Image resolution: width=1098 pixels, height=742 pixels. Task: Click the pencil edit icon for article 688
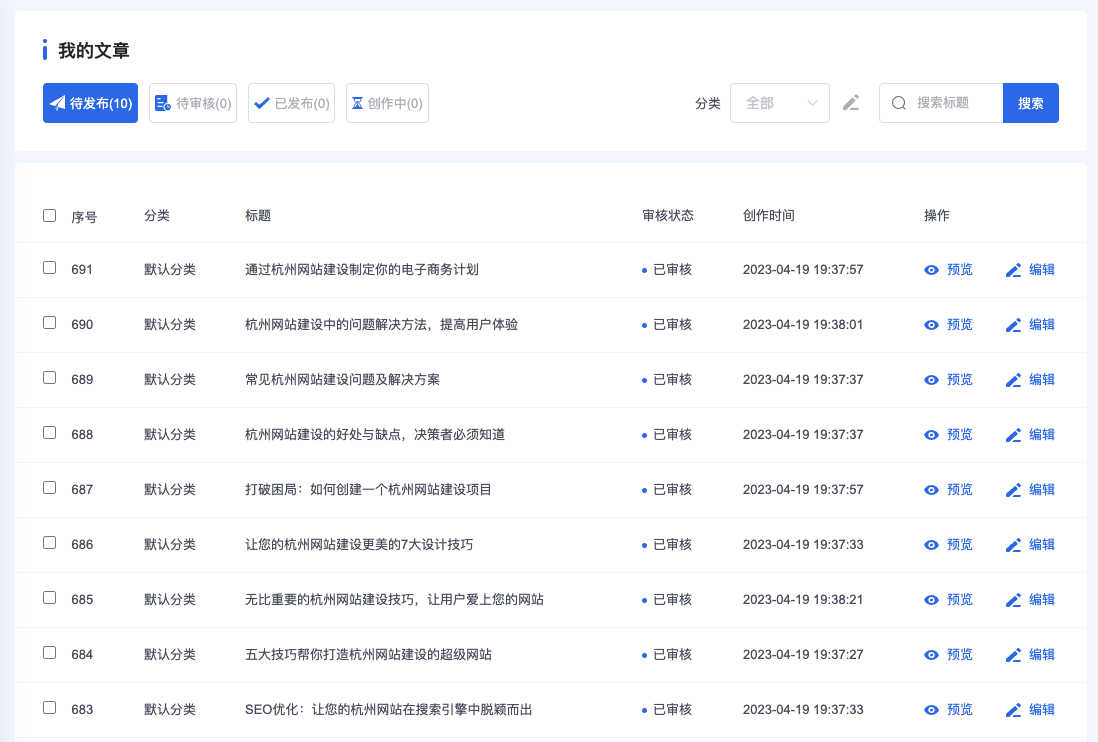pyautogui.click(x=1013, y=435)
